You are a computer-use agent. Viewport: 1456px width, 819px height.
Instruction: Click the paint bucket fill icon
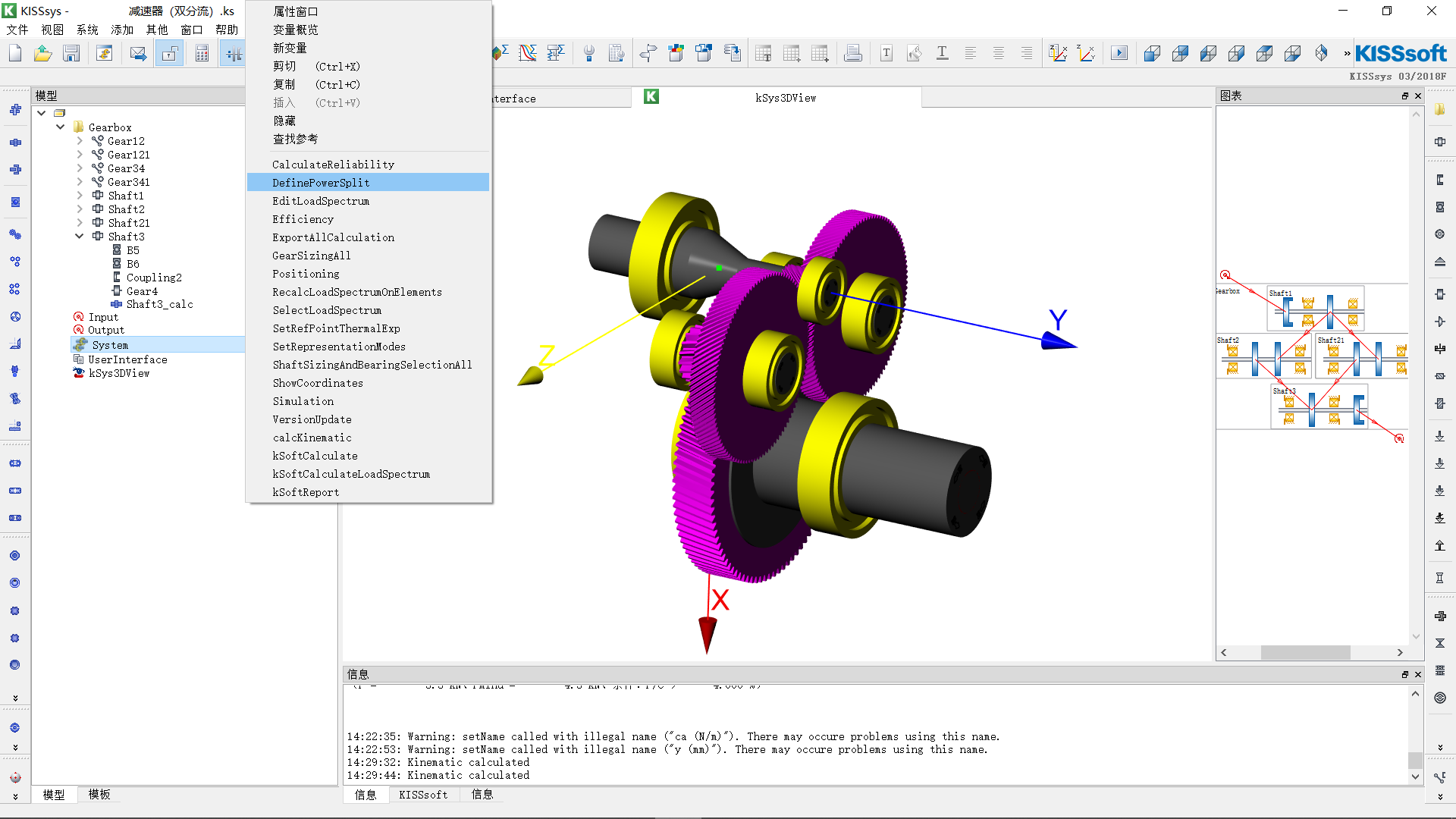click(915, 53)
